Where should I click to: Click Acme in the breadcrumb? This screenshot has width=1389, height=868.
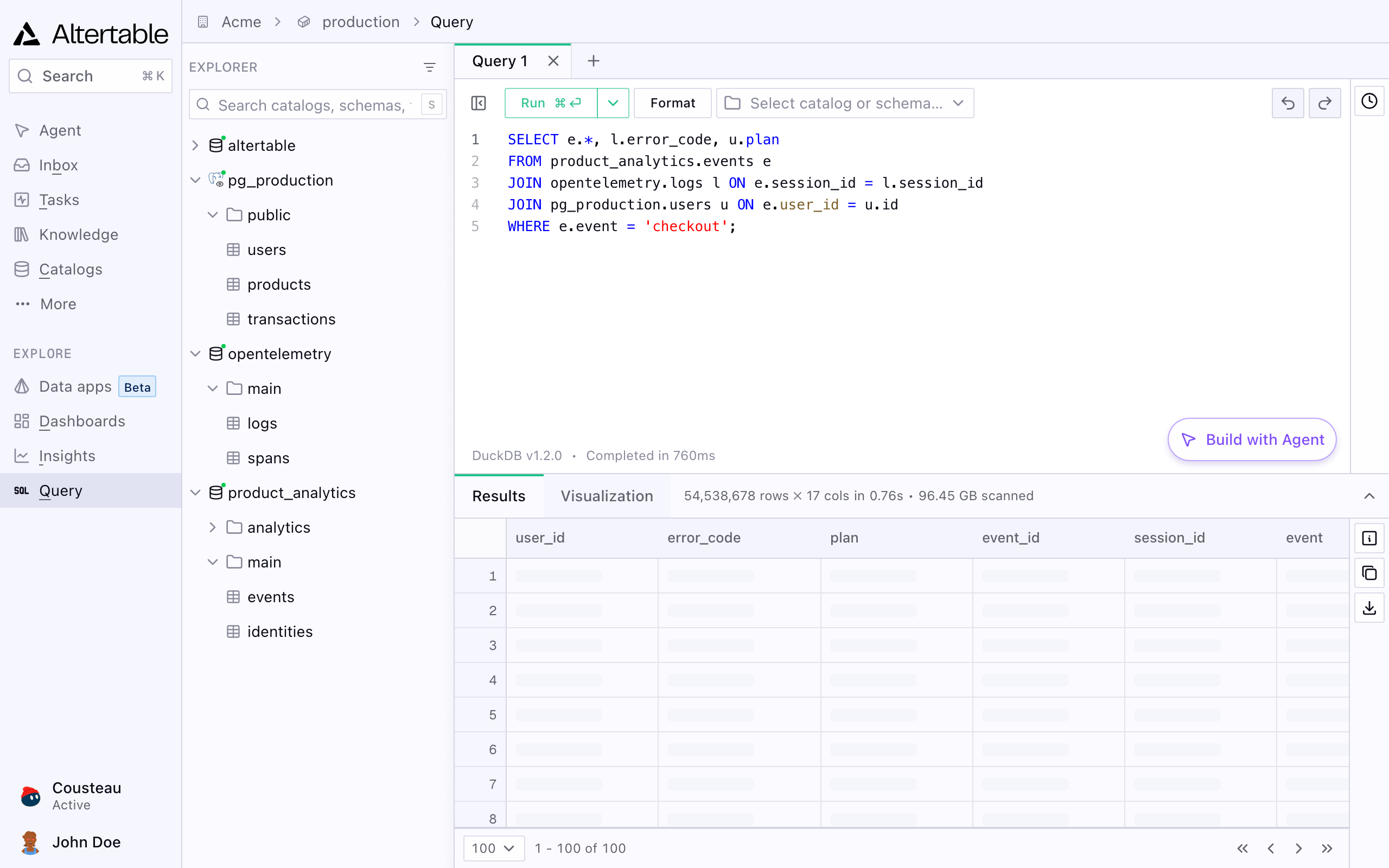click(241, 22)
